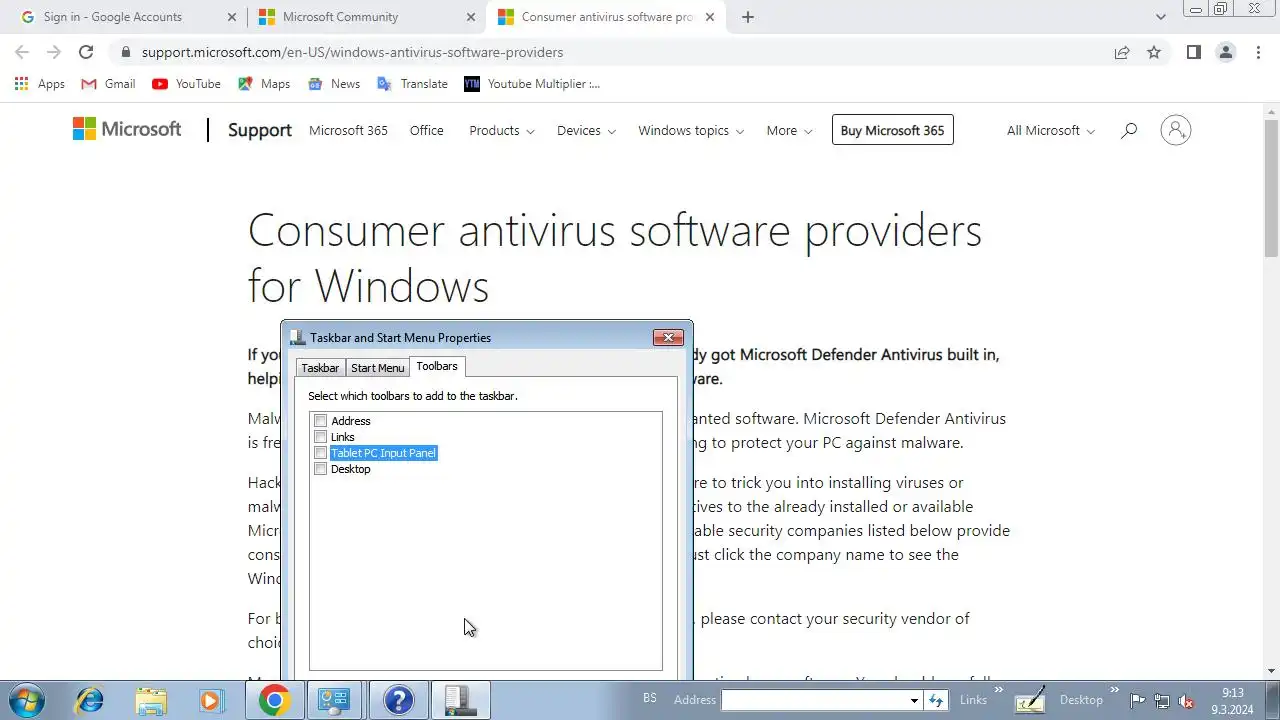This screenshot has height=720, width=1280.
Task: Open muted volume tray icon
Action: pos(1187,701)
